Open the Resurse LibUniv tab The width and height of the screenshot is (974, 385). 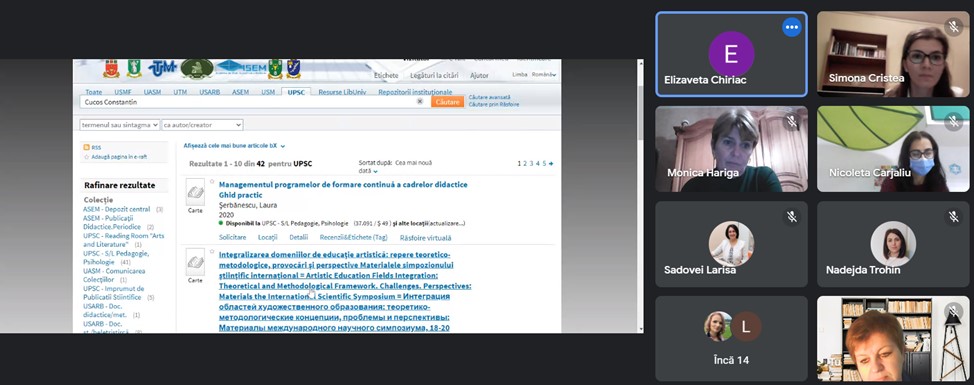pyautogui.click(x=342, y=92)
